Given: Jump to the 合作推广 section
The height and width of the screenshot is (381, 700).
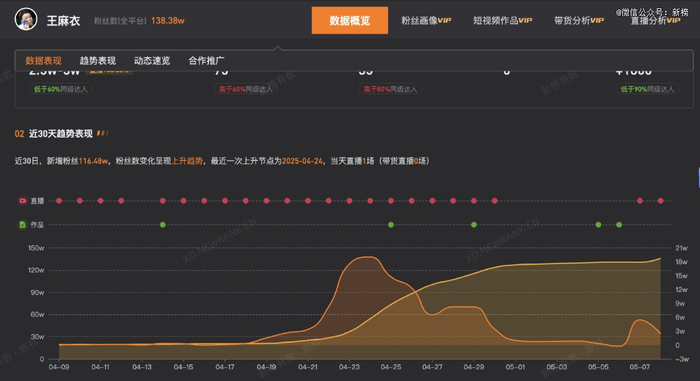Looking at the screenshot, I should pos(206,60).
